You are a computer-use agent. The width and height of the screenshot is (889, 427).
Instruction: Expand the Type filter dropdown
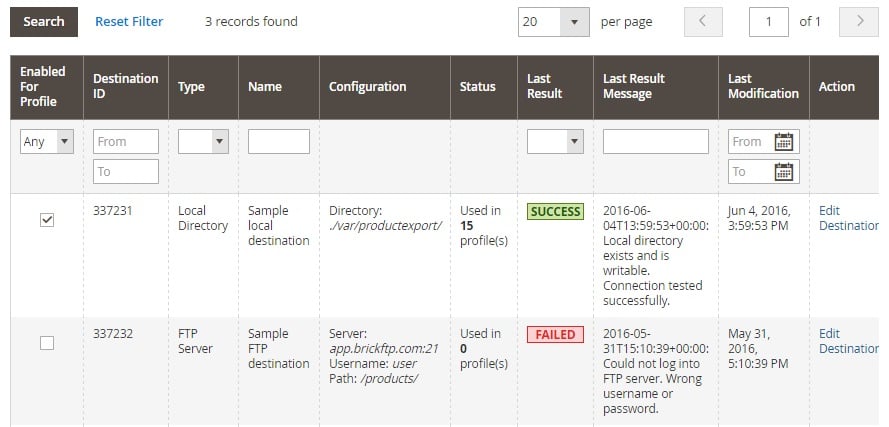pyautogui.click(x=203, y=142)
